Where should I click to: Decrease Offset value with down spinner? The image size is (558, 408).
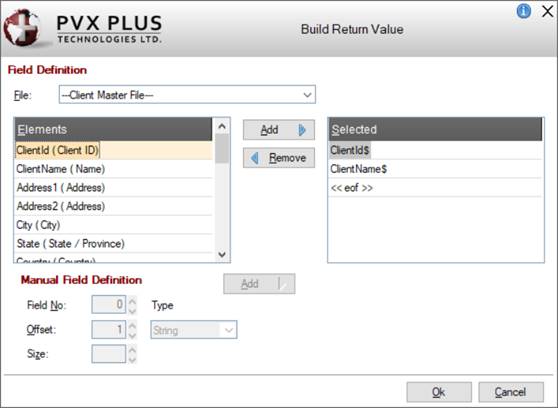click(x=132, y=335)
